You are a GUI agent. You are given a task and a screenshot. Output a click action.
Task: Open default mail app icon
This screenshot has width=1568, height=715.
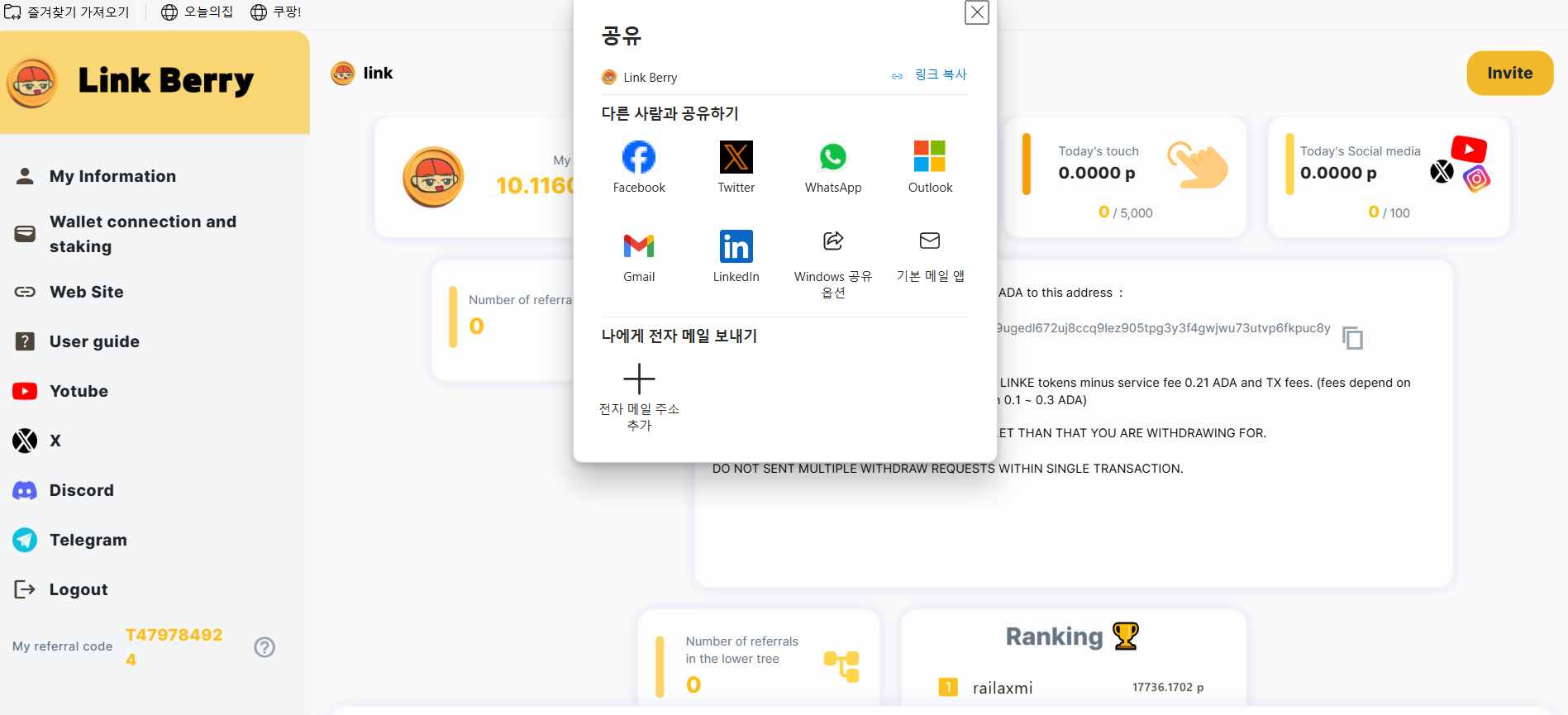coord(930,241)
